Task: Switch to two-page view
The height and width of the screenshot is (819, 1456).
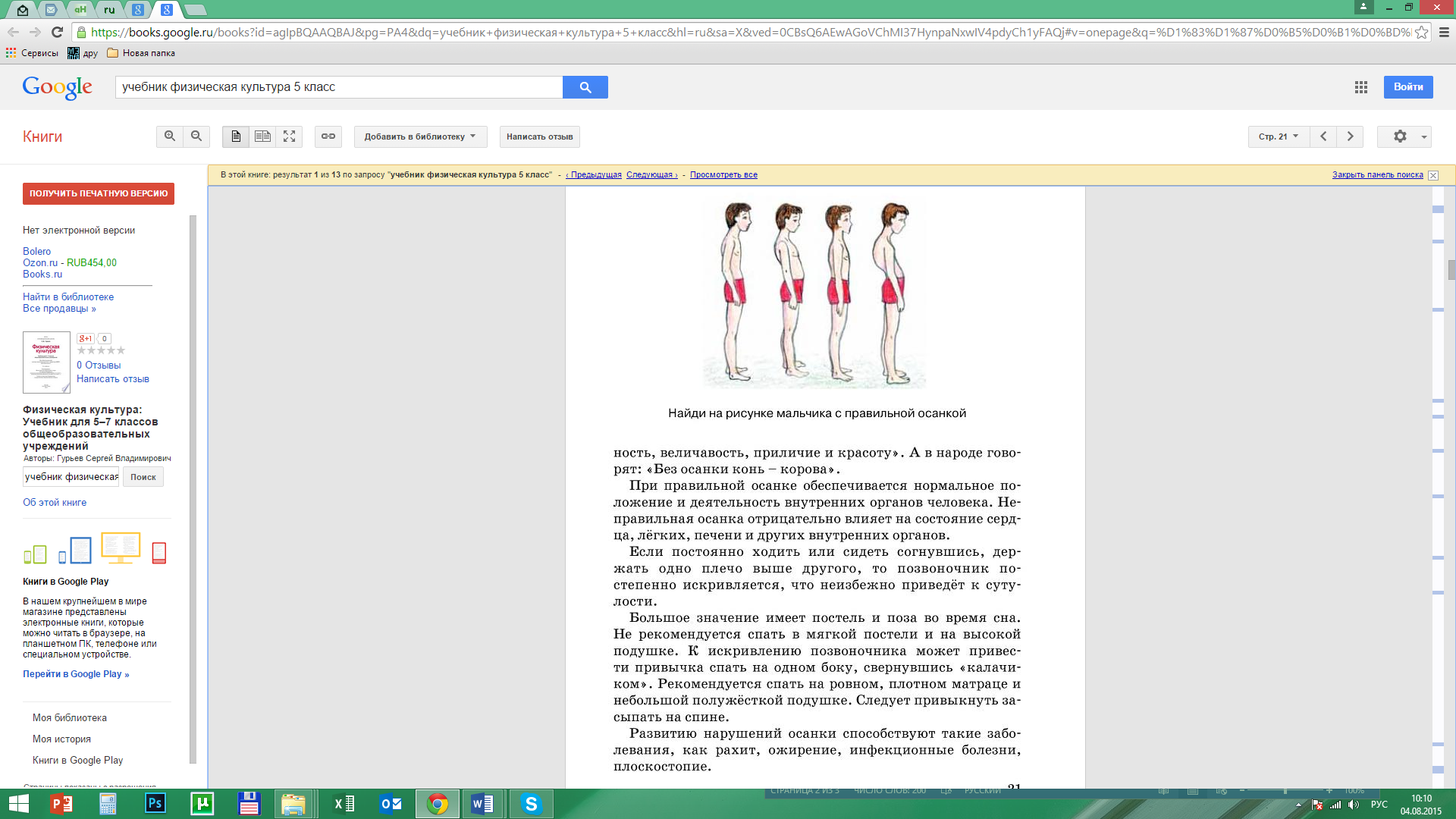Action: [x=262, y=136]
